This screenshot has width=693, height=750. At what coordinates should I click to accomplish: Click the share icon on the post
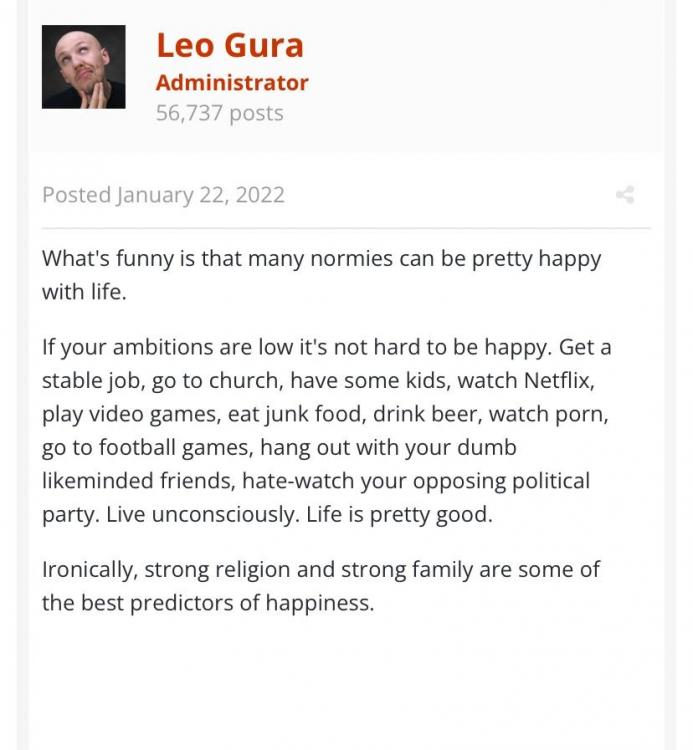click(625, 195)
